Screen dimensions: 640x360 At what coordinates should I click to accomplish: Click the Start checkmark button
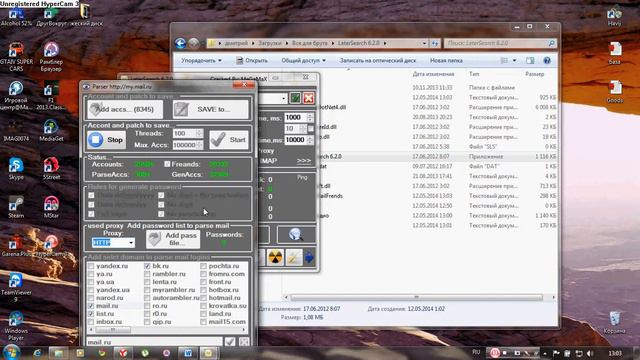(228, 140)
